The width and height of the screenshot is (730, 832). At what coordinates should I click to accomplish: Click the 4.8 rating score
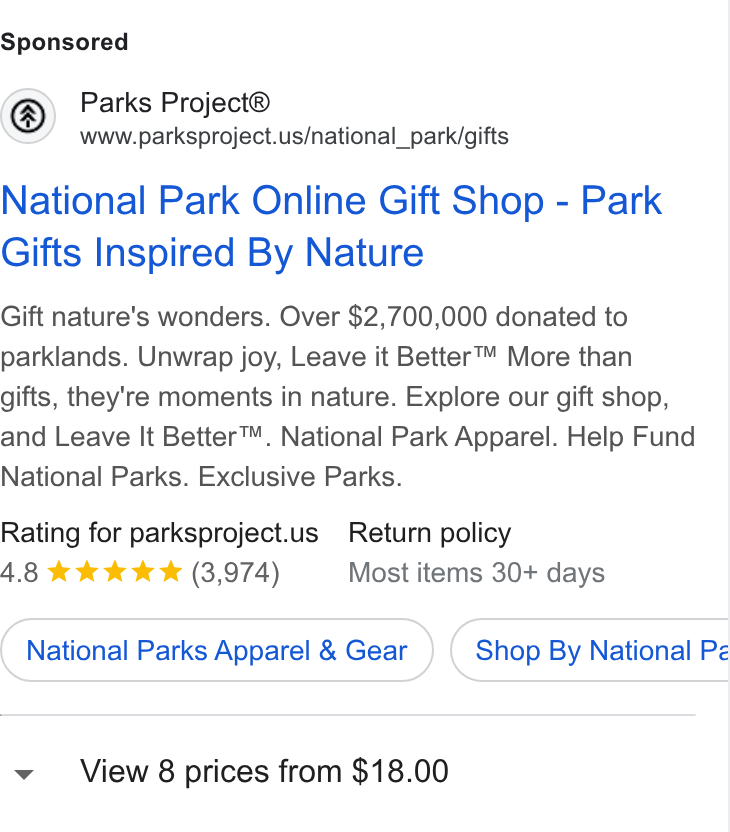point(19,573)
